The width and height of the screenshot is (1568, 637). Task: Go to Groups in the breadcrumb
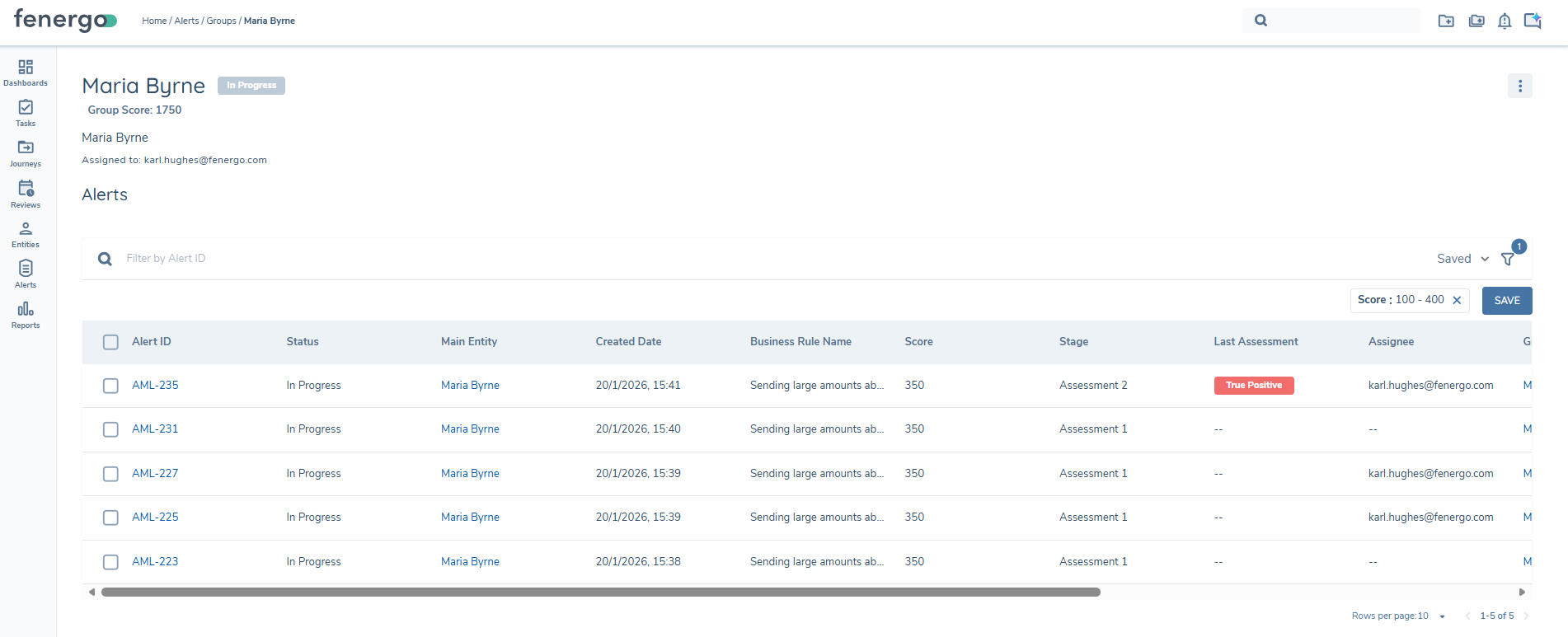221,21
